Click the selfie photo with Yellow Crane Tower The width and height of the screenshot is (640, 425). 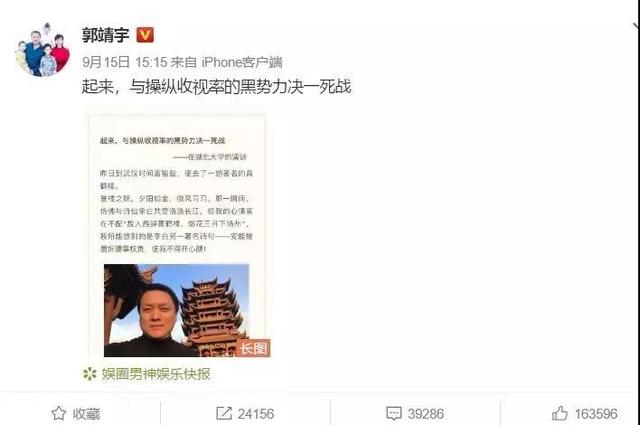176,310
